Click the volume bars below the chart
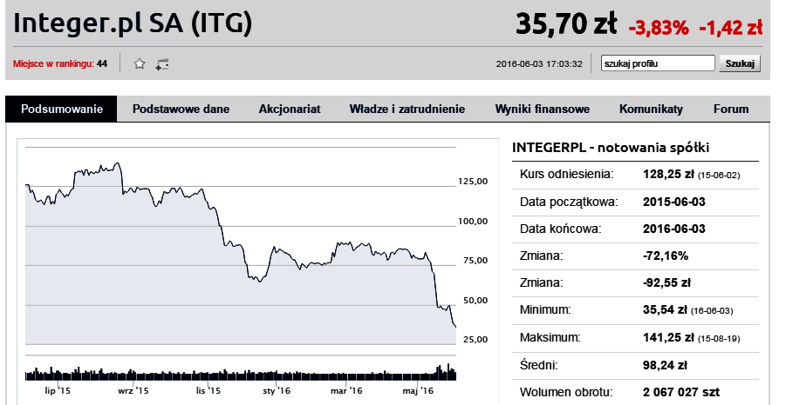The height and width of the screenshot is (405, 786). point(241,372)
